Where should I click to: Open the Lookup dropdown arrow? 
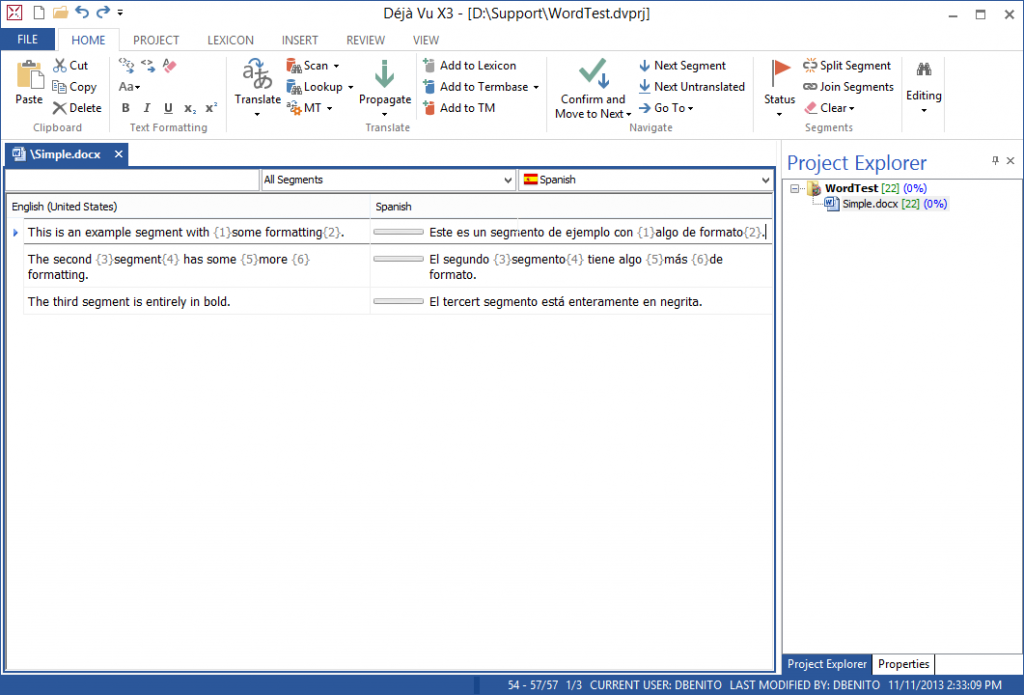(x=351, y=87)
